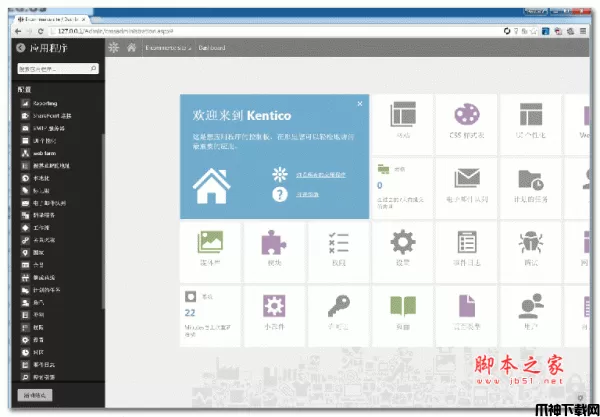The image size is (600, 417).
Task: Open the SharePoint item in the sidebar
Action: point(46,116)
